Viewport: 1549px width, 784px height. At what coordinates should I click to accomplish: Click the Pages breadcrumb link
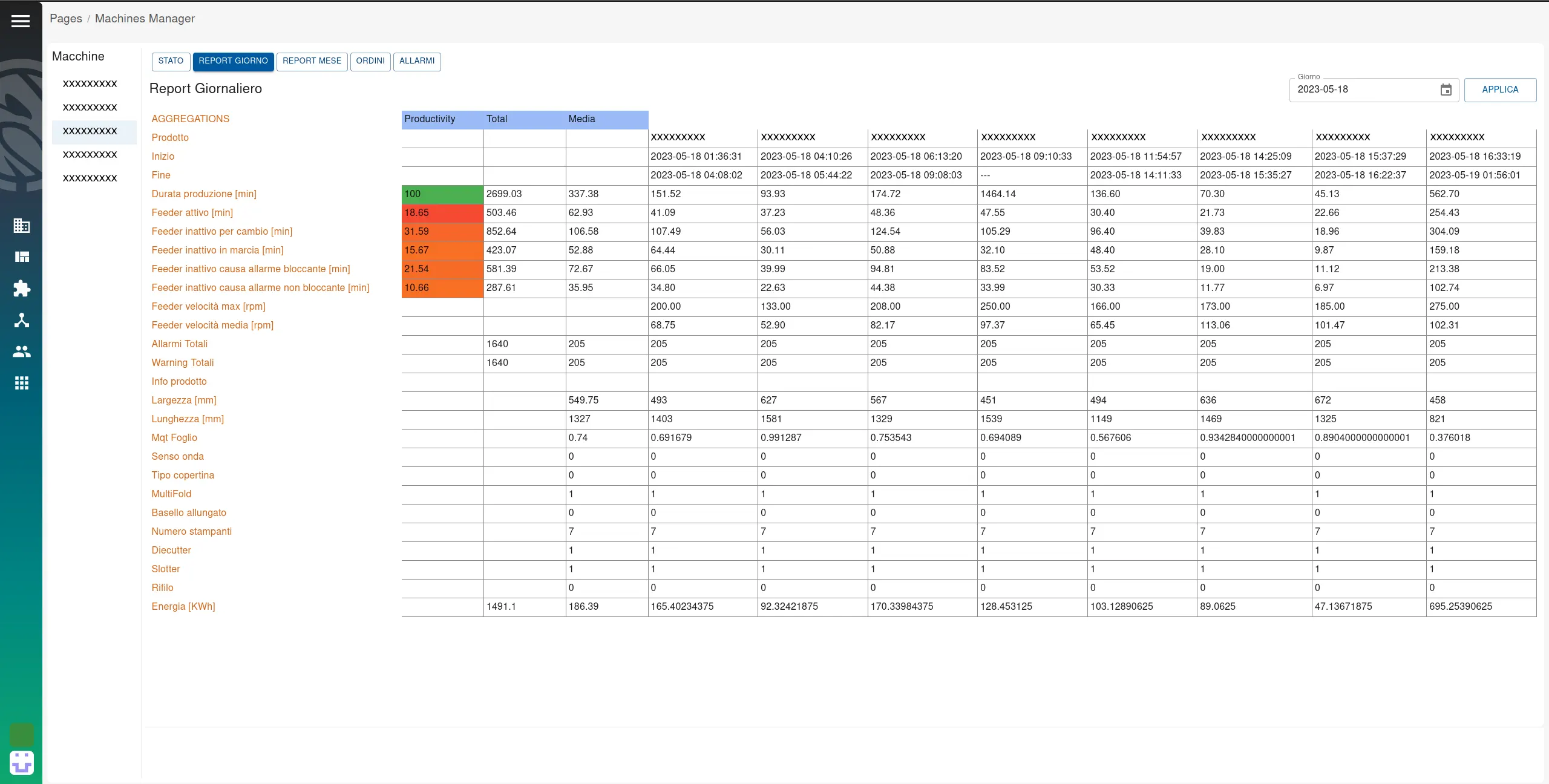click(x=66, y=18)
